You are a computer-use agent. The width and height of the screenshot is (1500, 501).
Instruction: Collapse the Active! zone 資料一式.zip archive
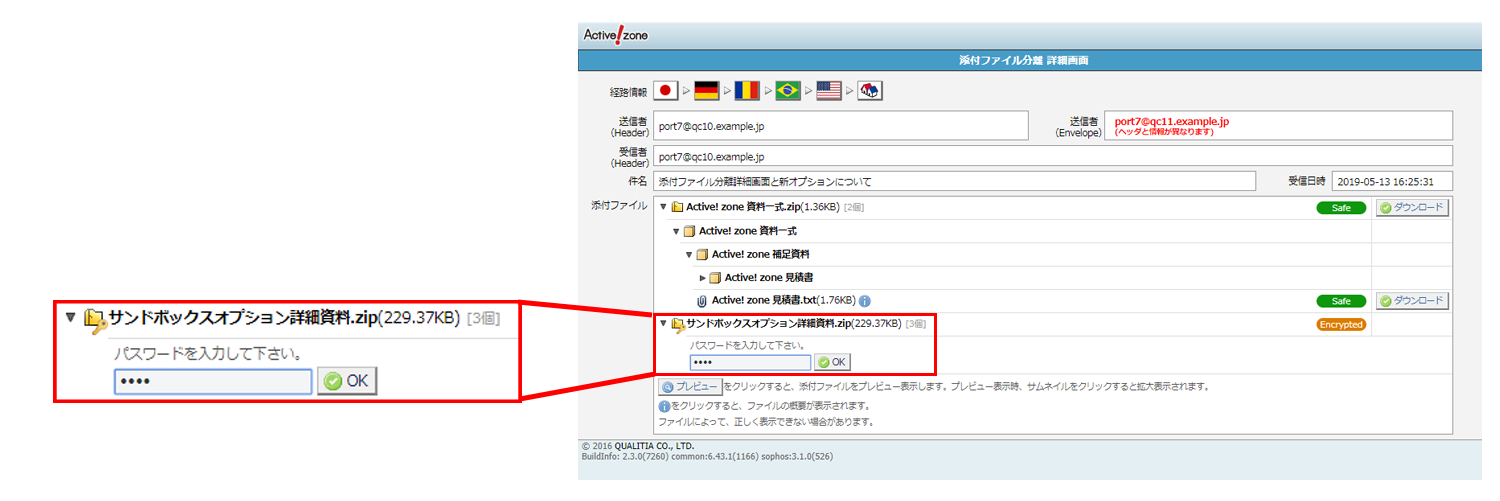tap(663, 208)
